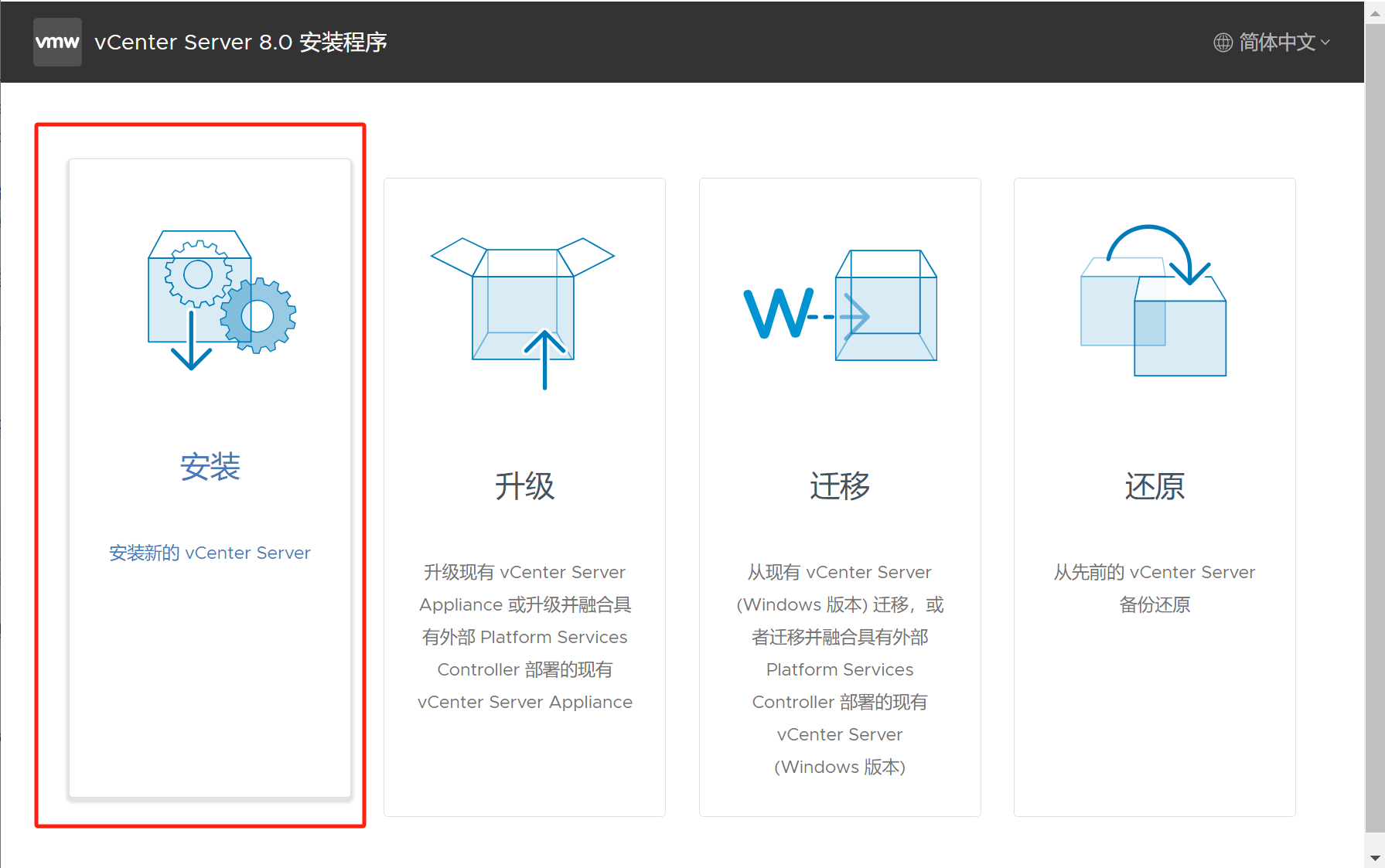Click the migrate W-arrow box icon

click(841, 305)
